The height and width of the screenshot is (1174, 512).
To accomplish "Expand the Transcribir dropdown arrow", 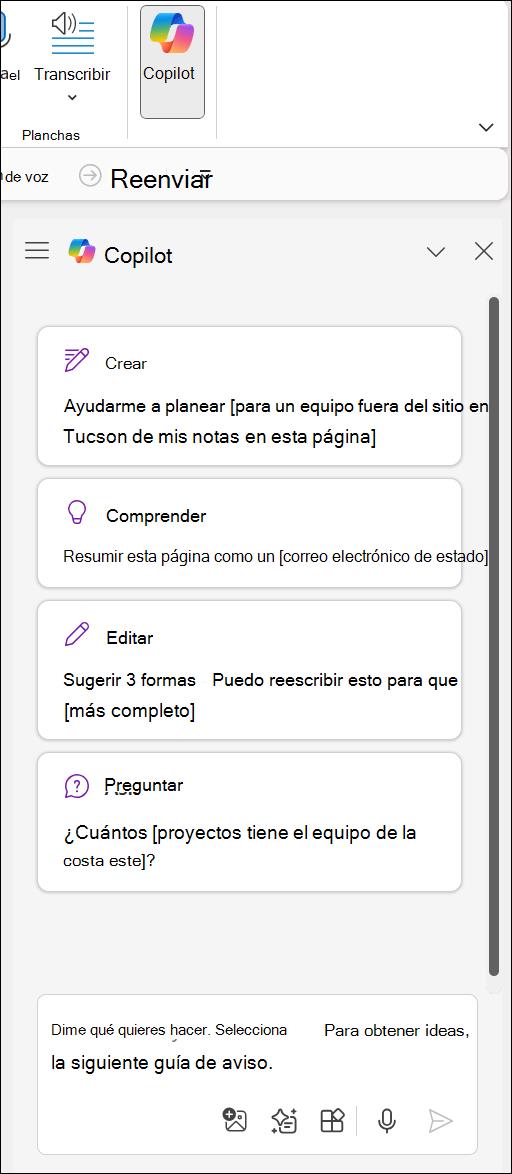I will [x=73, y=97].
